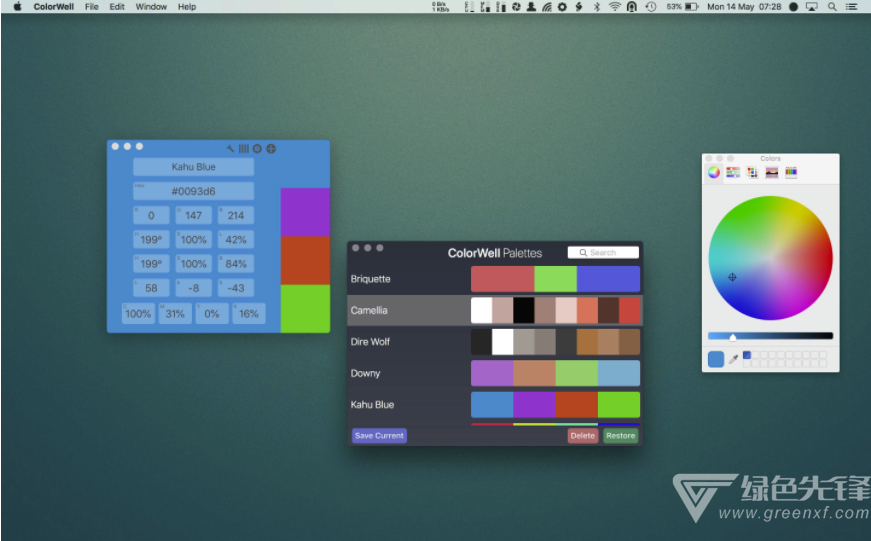Open the File menu
The height and width of the screenshot is (541, 871).
[x=92, y=7]
